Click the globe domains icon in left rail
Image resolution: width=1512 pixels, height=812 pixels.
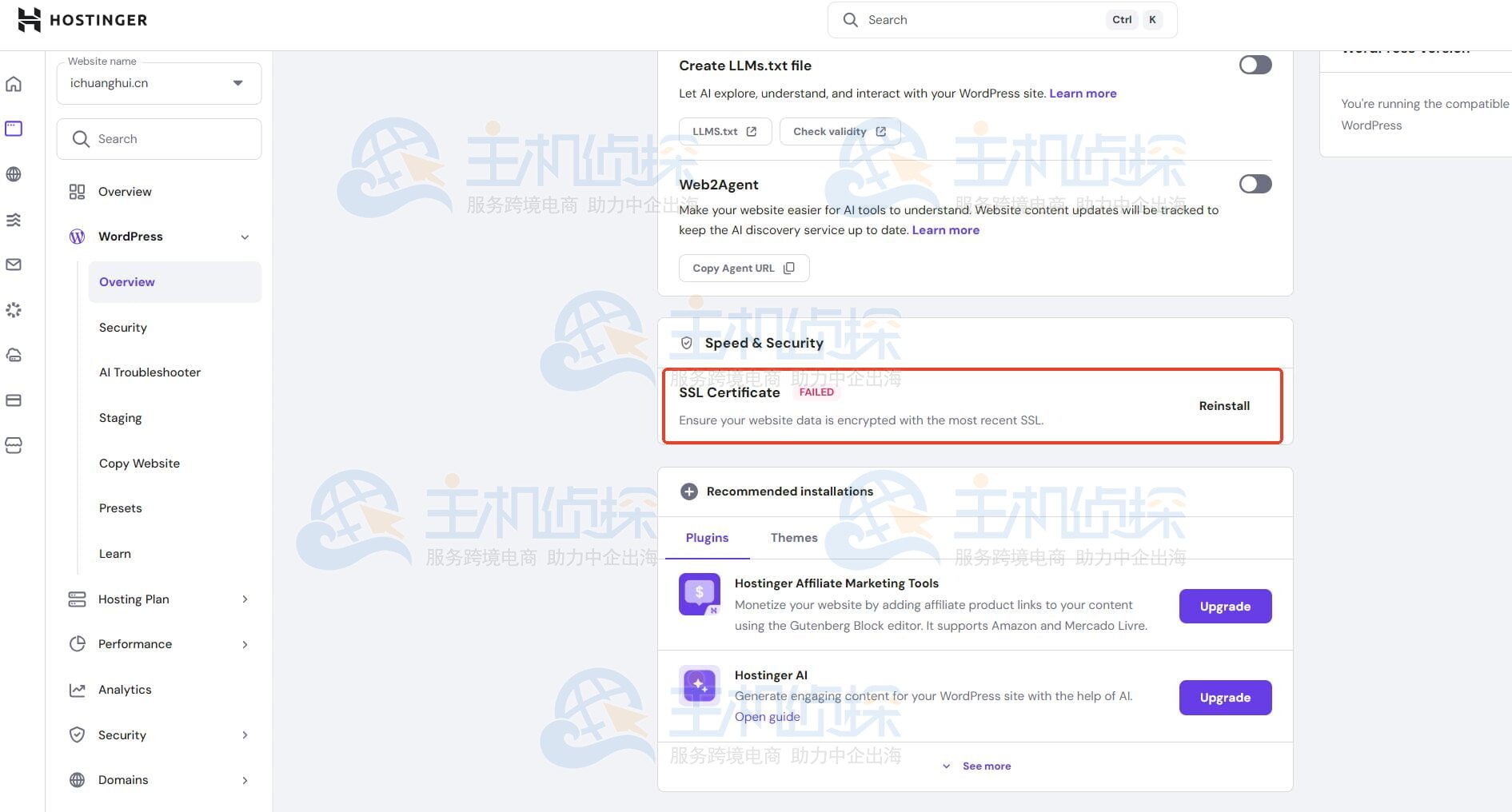[x=14, y=174]
